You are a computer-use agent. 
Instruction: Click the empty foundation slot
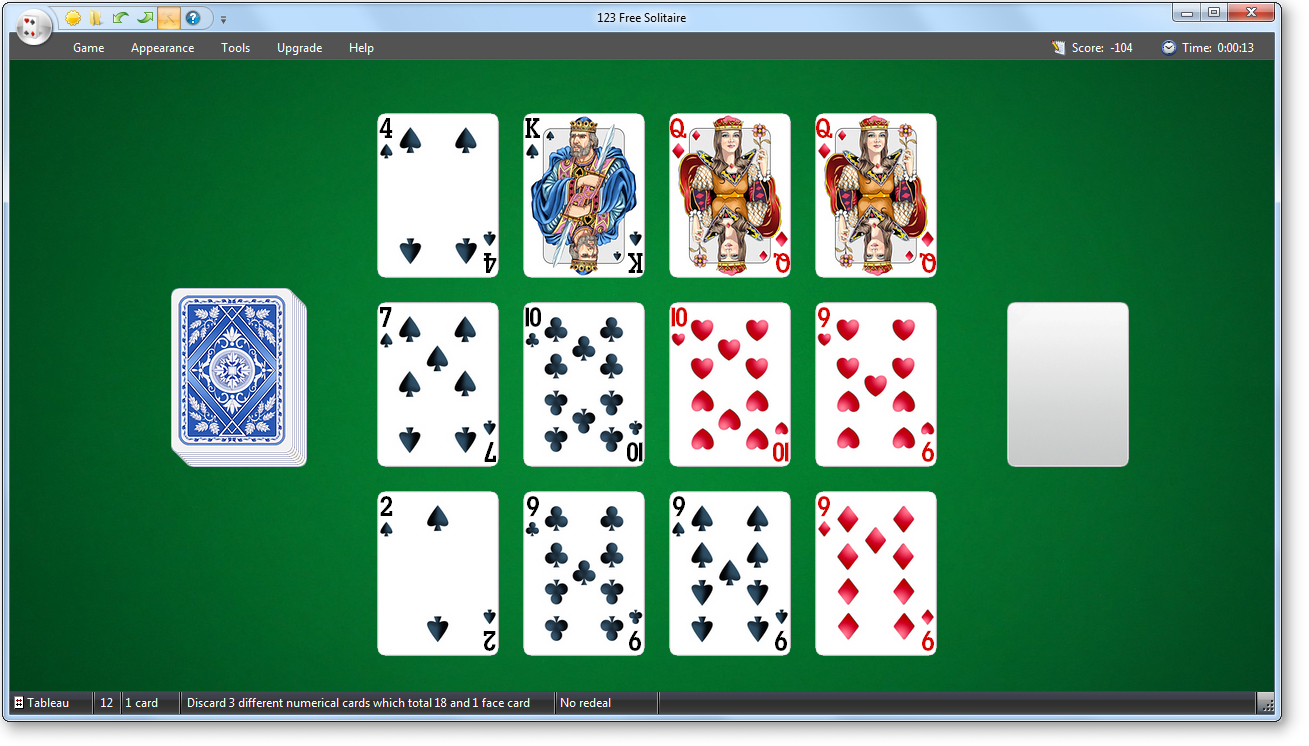(1068, 384)
